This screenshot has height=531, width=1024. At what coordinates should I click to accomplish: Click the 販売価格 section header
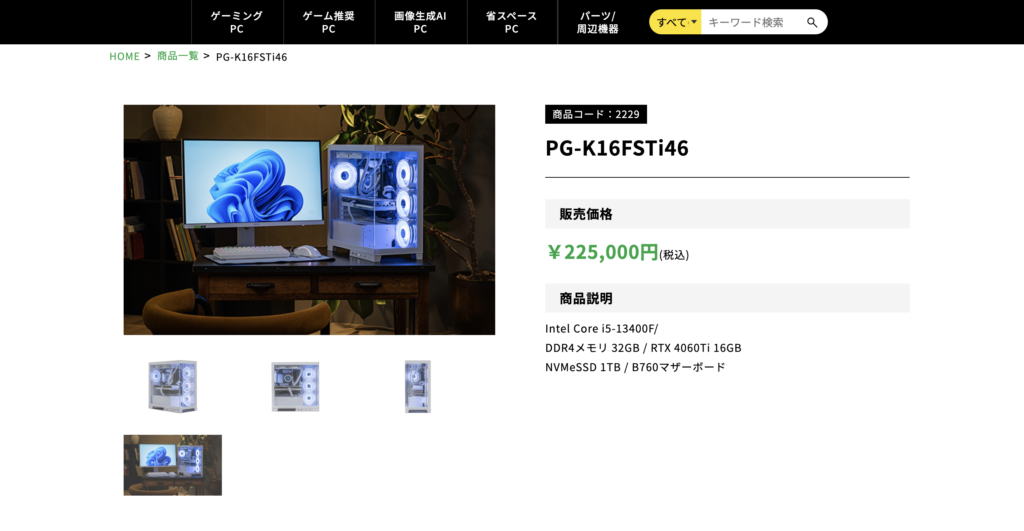pyautogui.click(x=727, y=214)
